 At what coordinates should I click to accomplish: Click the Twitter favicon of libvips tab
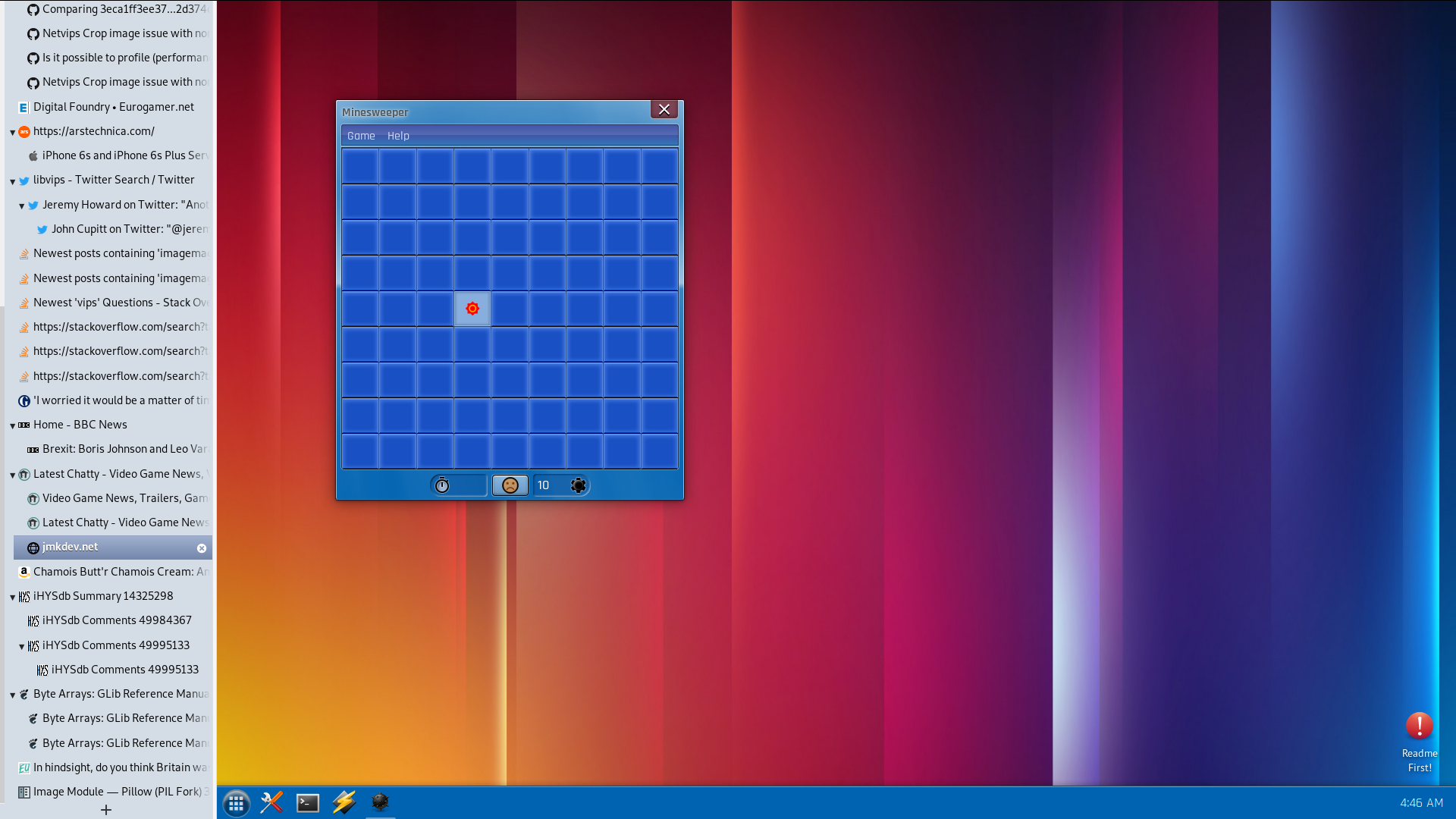tap(24, 180)
